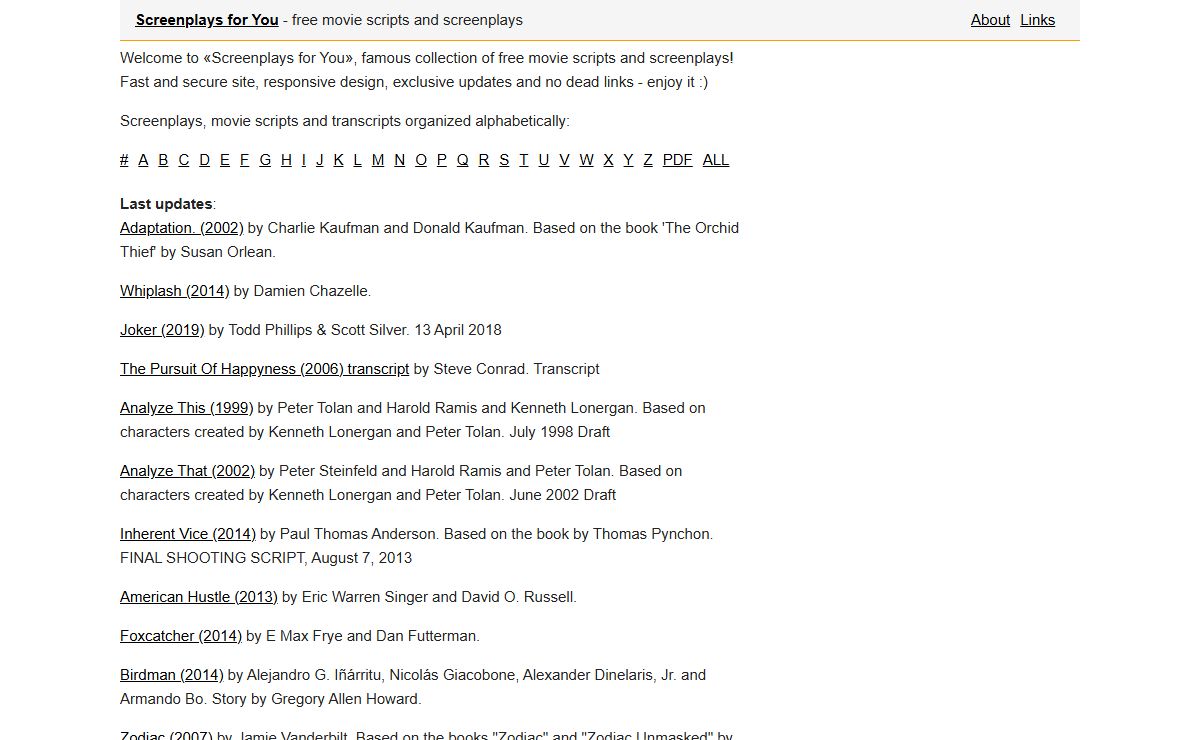Open the PDF scripts list
1200x740 pixels.
[x=677, y=160]
